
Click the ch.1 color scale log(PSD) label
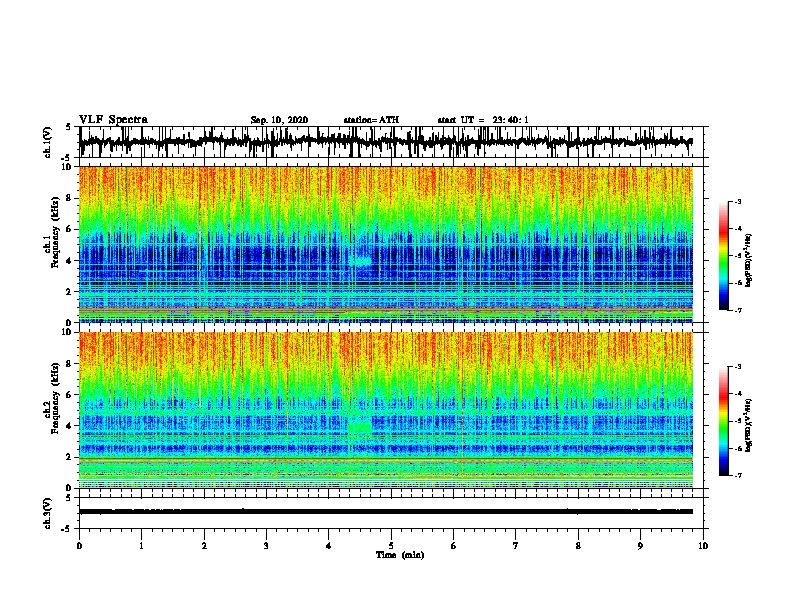[x=749, y=260]
